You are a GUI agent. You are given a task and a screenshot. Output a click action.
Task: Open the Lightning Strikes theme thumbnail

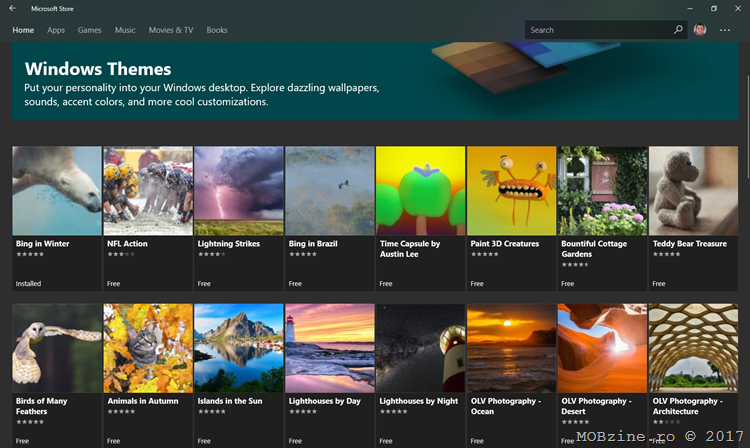pyautogui.click(x=239, y=191)
